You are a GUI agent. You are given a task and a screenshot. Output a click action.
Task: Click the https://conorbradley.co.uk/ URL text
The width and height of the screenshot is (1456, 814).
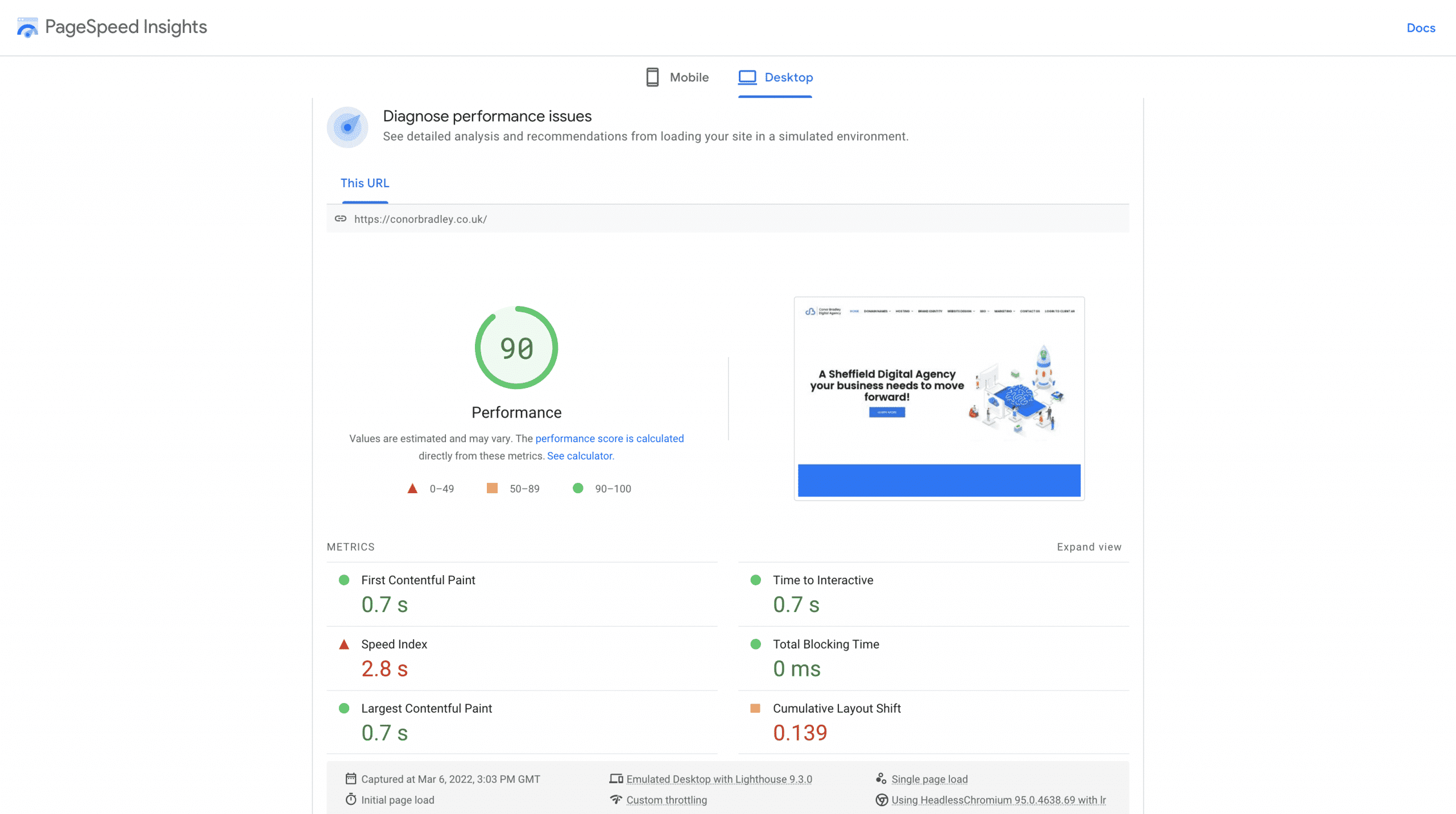click(x=420, y=219)
